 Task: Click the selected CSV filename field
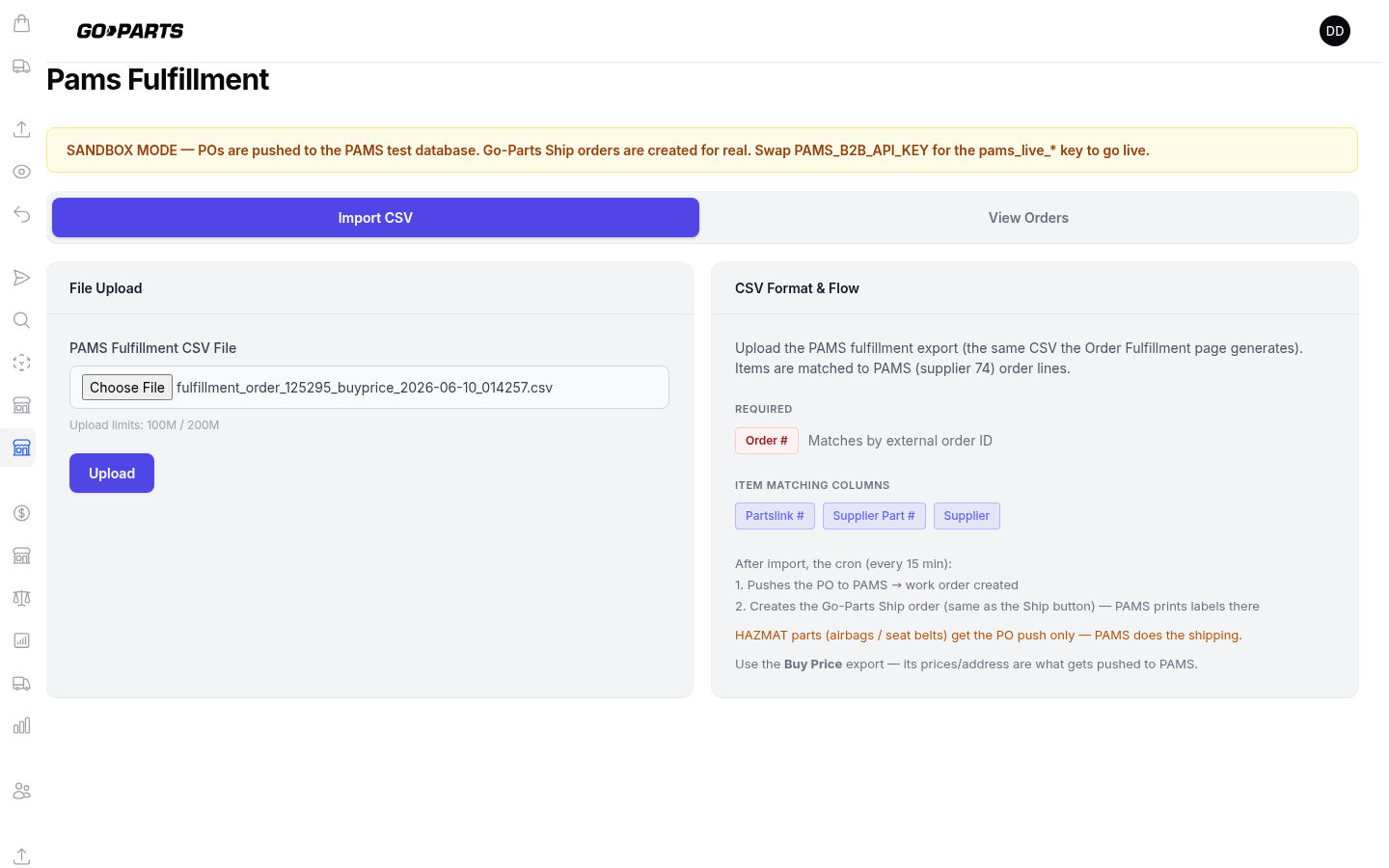(x=369, y=388)
